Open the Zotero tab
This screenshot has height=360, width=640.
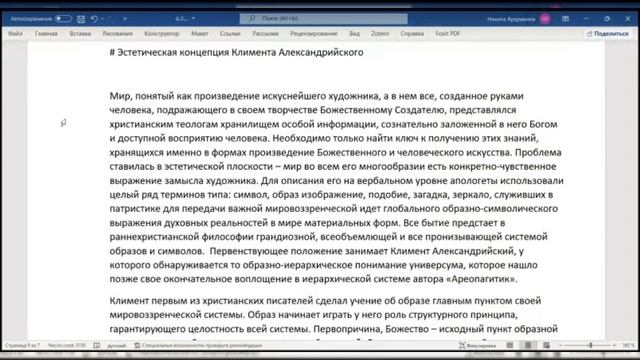click(x=380, y=33)
